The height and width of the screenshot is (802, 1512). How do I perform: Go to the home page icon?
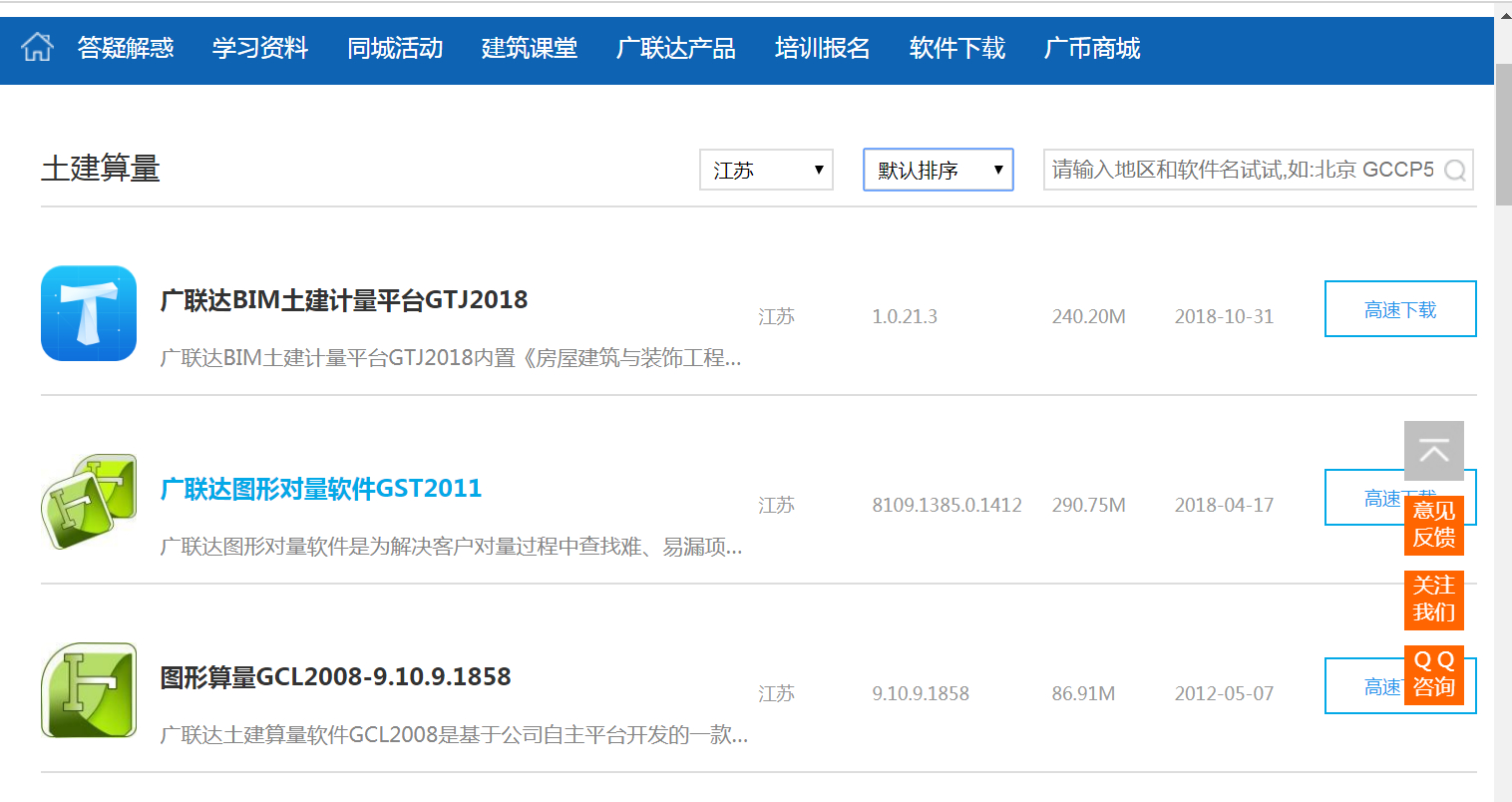click(37, 47)
